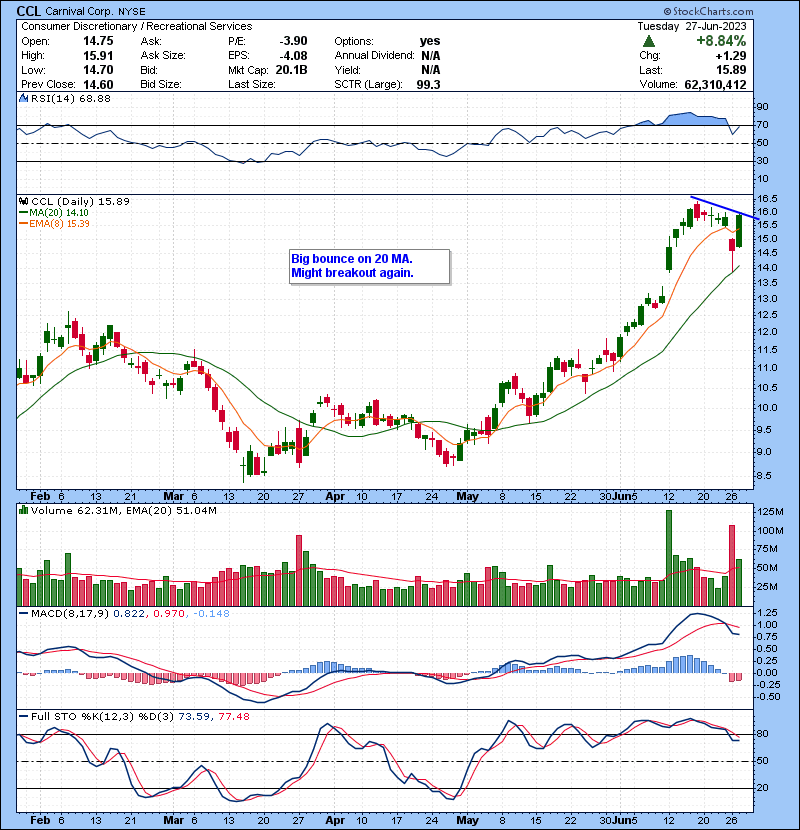800x830 pixels.
Task: Click the 125M volume axis label
Action: [770, 512]
